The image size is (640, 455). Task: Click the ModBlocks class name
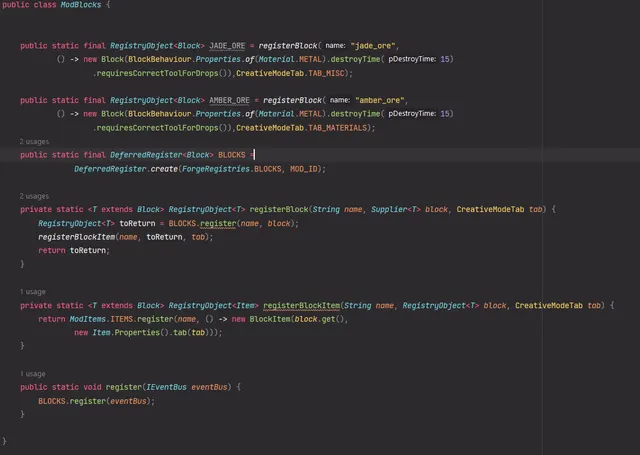(x=81, y=5)
